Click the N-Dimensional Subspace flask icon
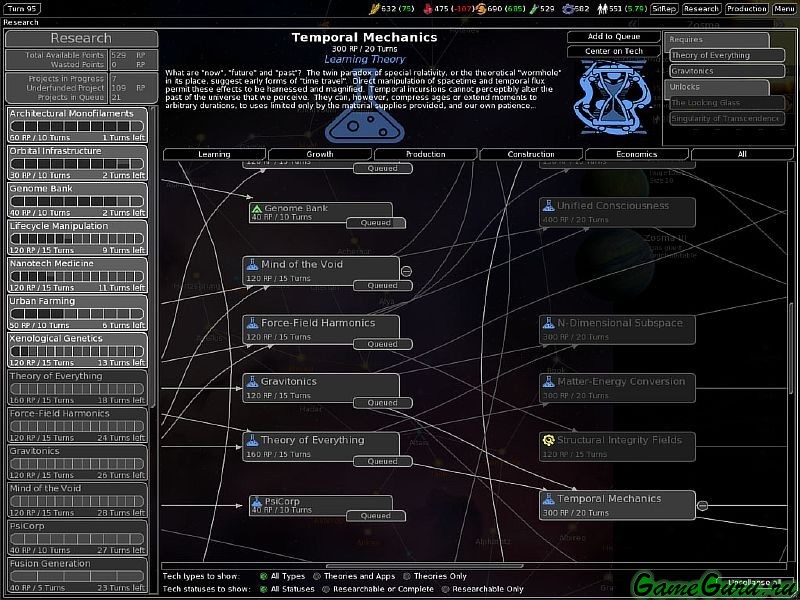 (548, 323)
